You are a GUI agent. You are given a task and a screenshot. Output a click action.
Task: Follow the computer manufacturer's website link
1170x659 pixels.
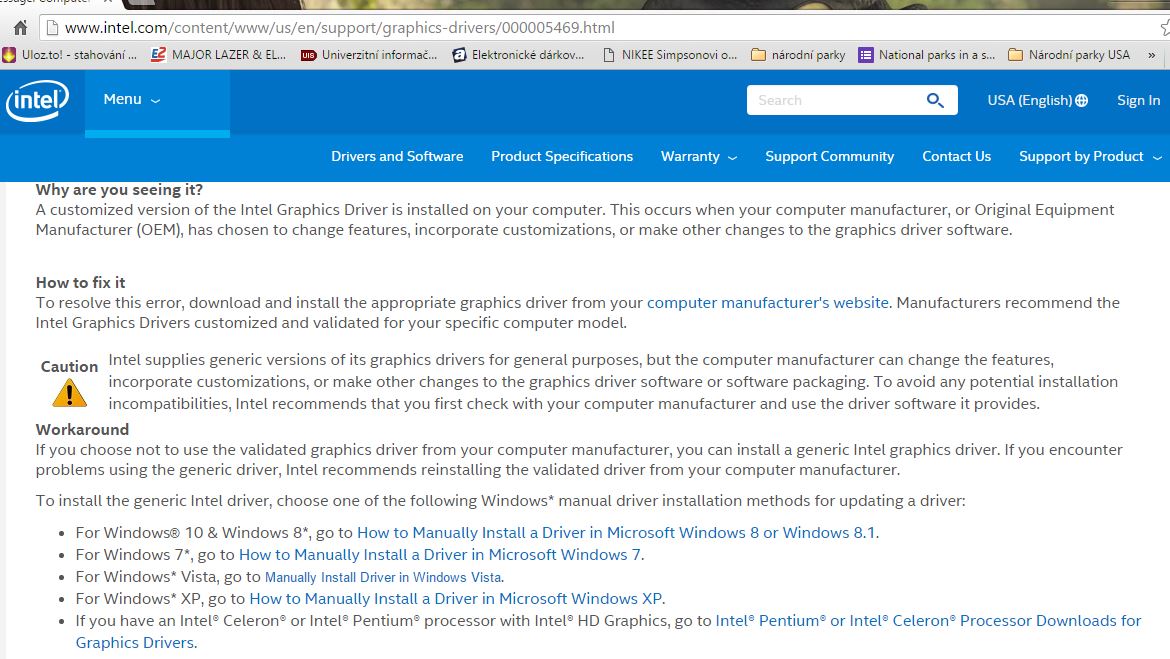tap(767, 302)
